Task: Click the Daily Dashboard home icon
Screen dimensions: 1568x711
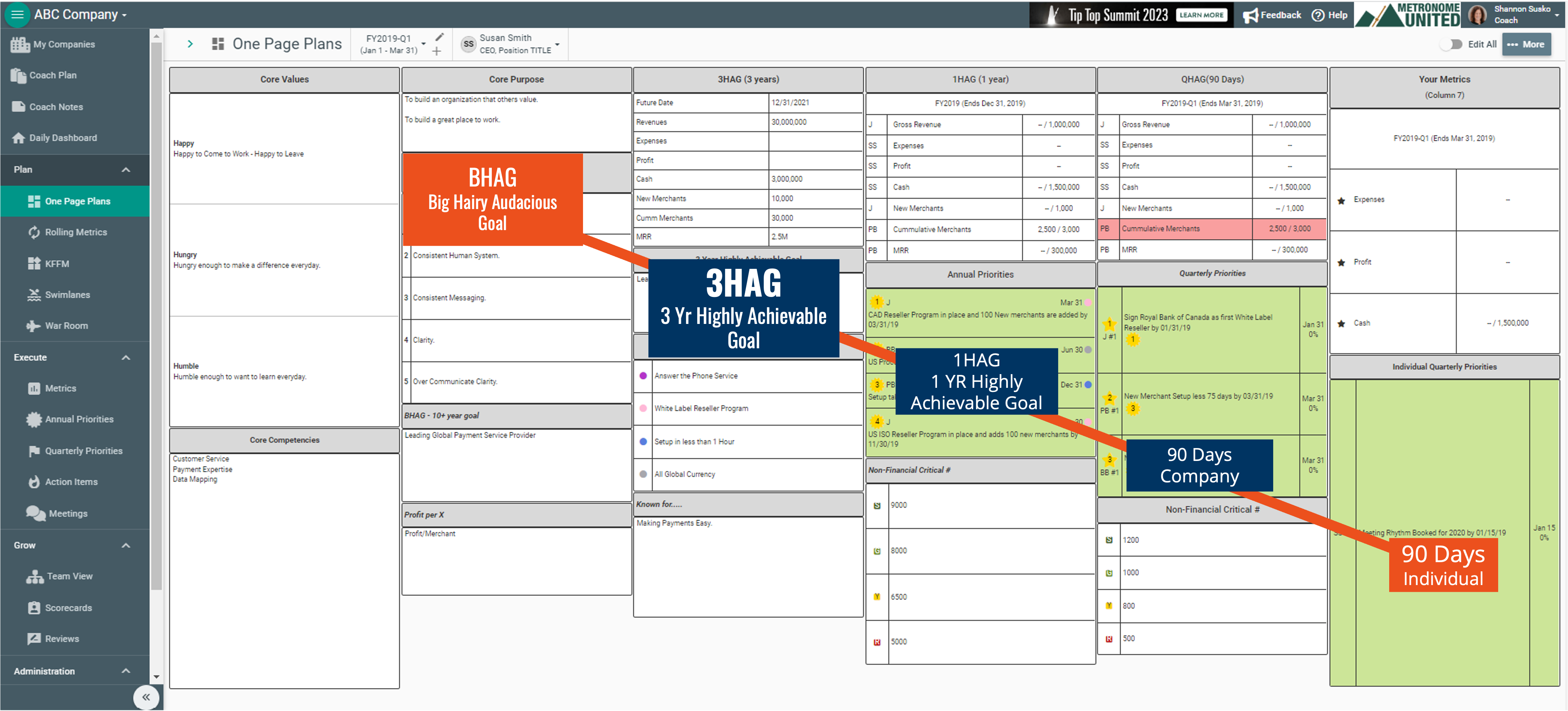Action: click(18, 138)
